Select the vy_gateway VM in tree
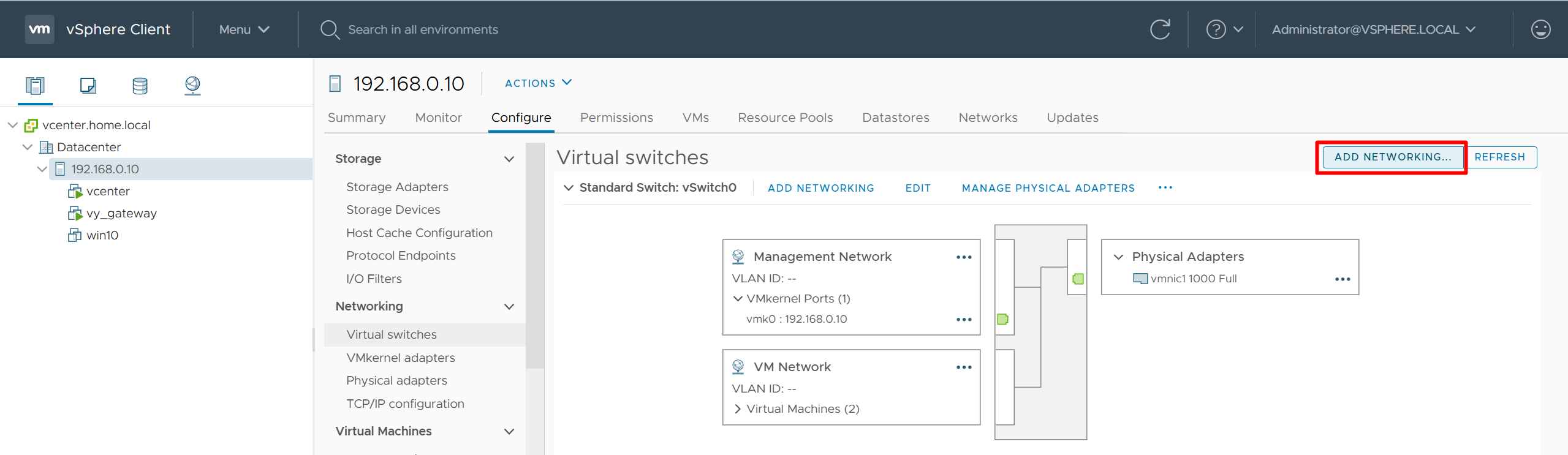Image resolution: width=1568 pixels, height=455 pixels. (x=121, y=213)
